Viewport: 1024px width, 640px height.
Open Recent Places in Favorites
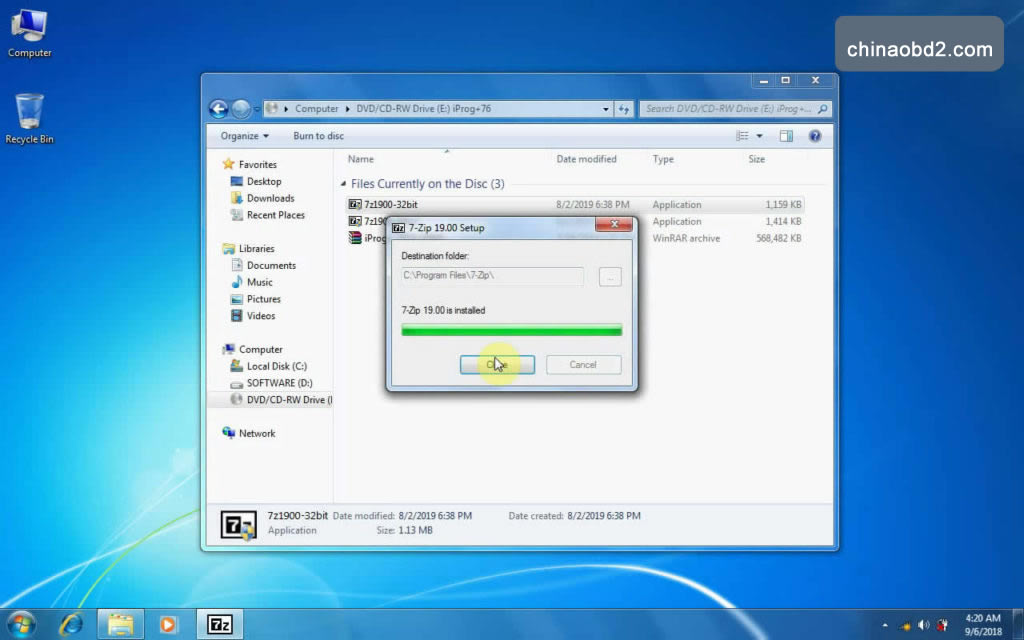click(x=276, y=215)
